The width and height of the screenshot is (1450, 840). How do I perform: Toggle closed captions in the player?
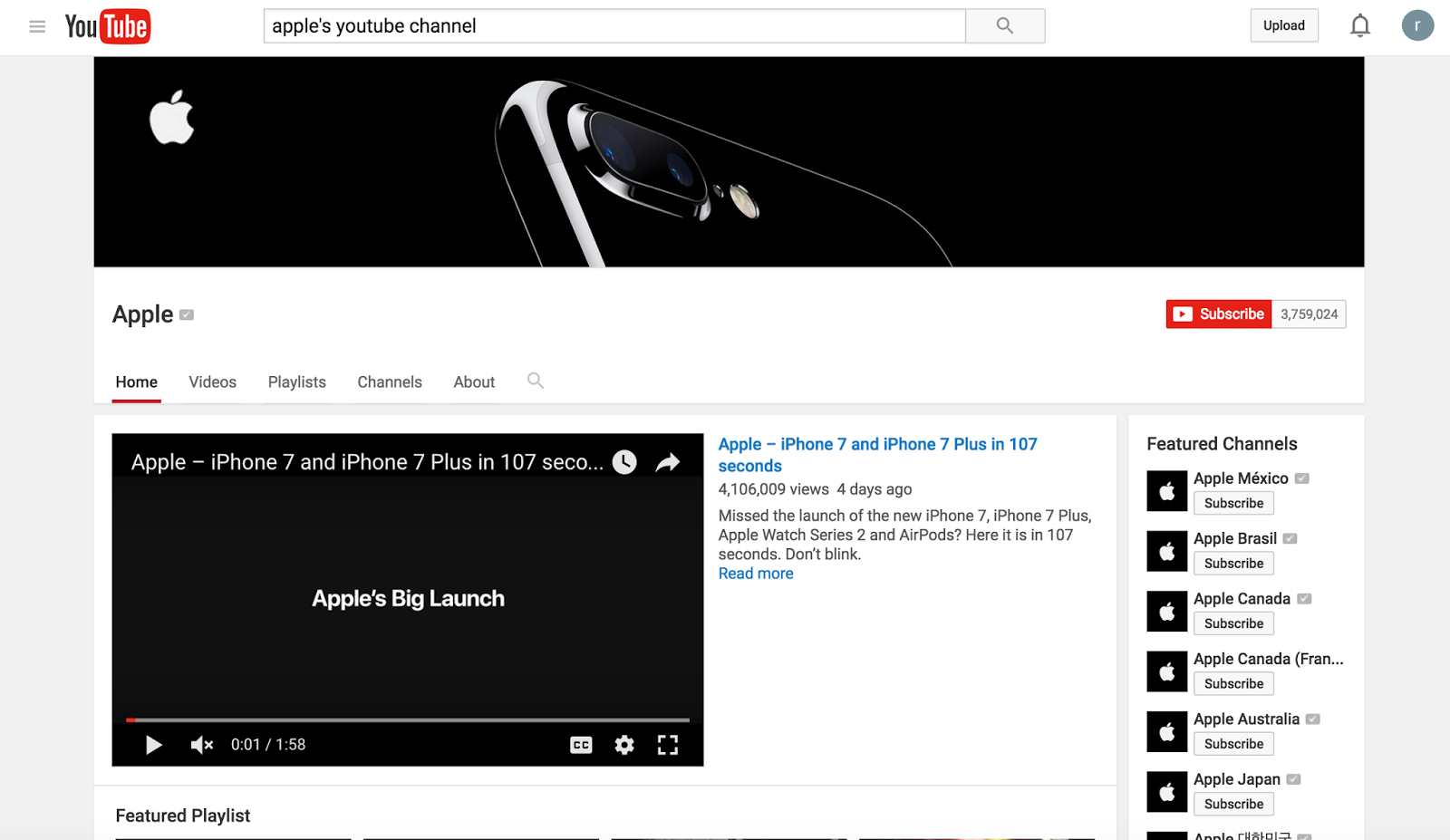pos(580,744)
